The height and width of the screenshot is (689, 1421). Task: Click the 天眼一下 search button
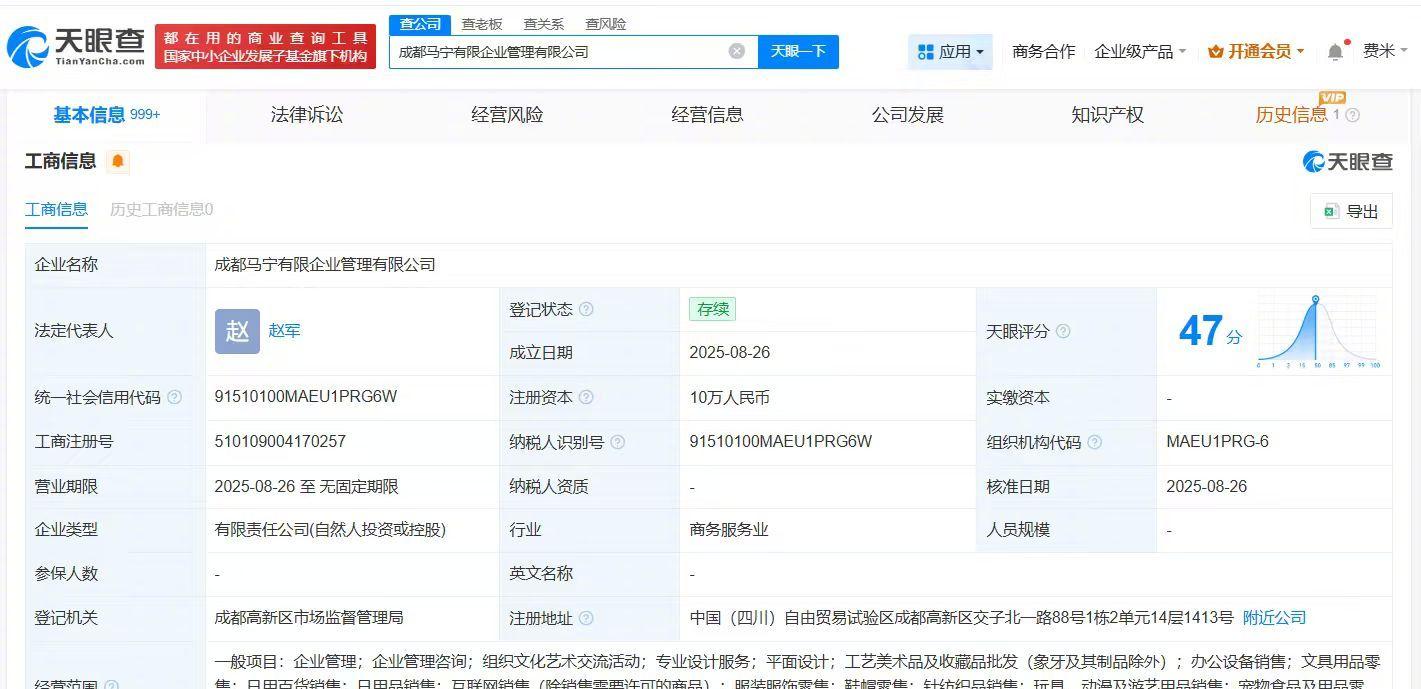pos(798,51)
